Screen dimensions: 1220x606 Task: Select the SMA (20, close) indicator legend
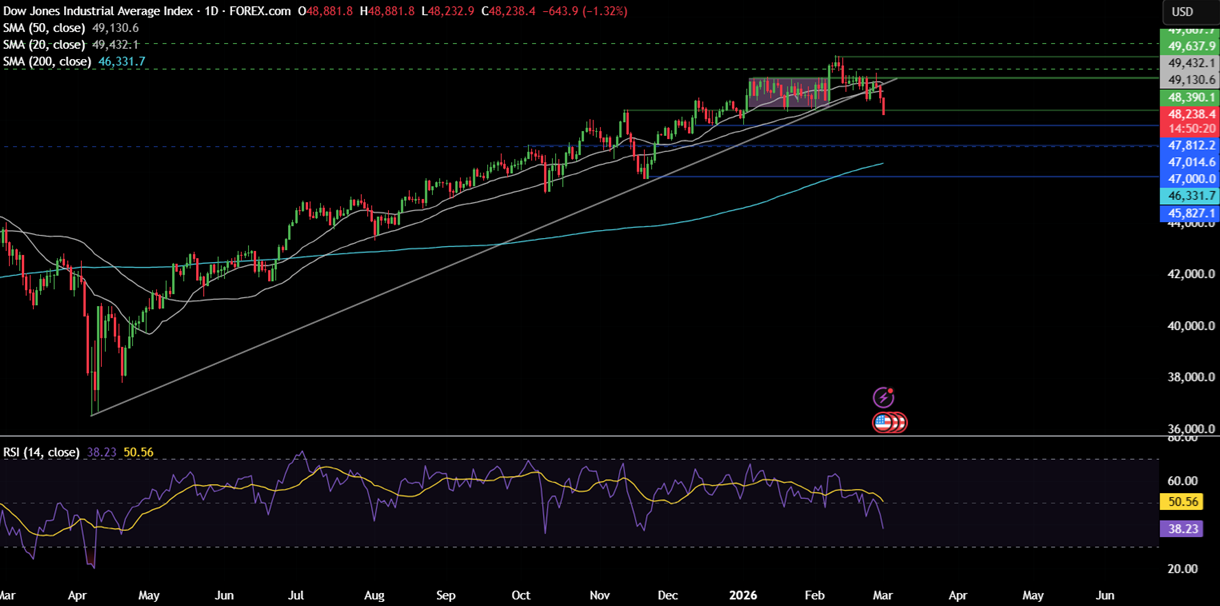45,45
